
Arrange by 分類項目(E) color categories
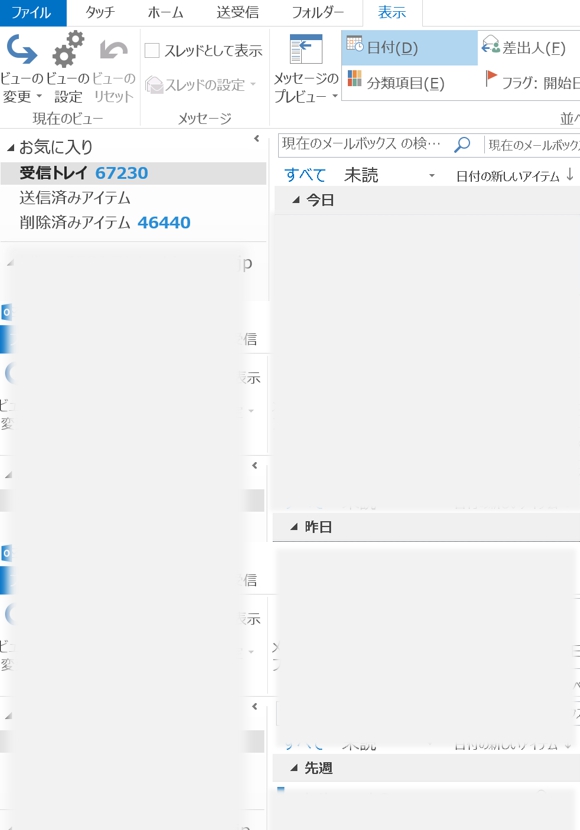point(355,79)
